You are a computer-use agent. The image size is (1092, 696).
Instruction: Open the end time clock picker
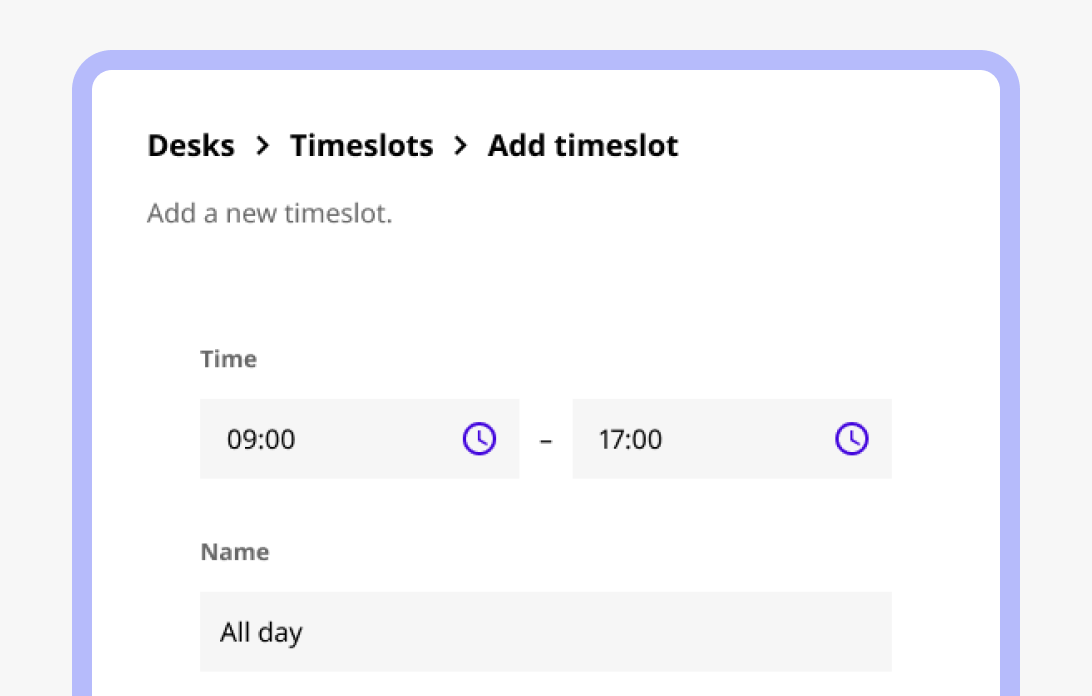852,439
